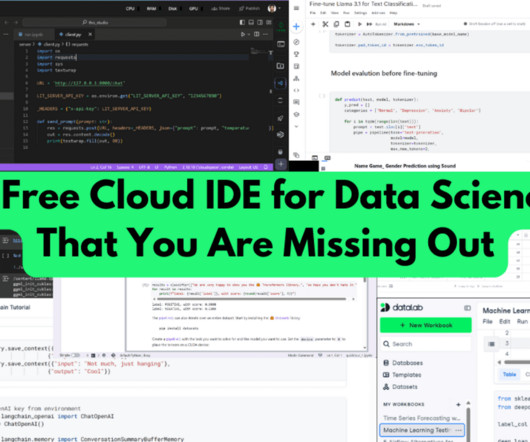Expand the More chevron in Kaggle sidebar
530x442 pixels.
click(x=296, y=126)
